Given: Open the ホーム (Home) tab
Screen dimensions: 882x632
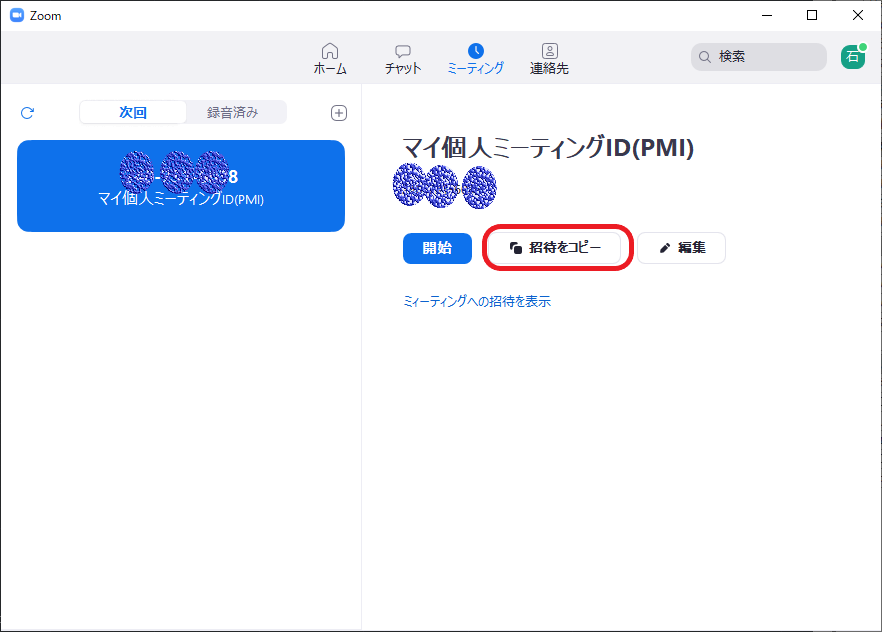Looking at the screenshot, I should [330, 59].
